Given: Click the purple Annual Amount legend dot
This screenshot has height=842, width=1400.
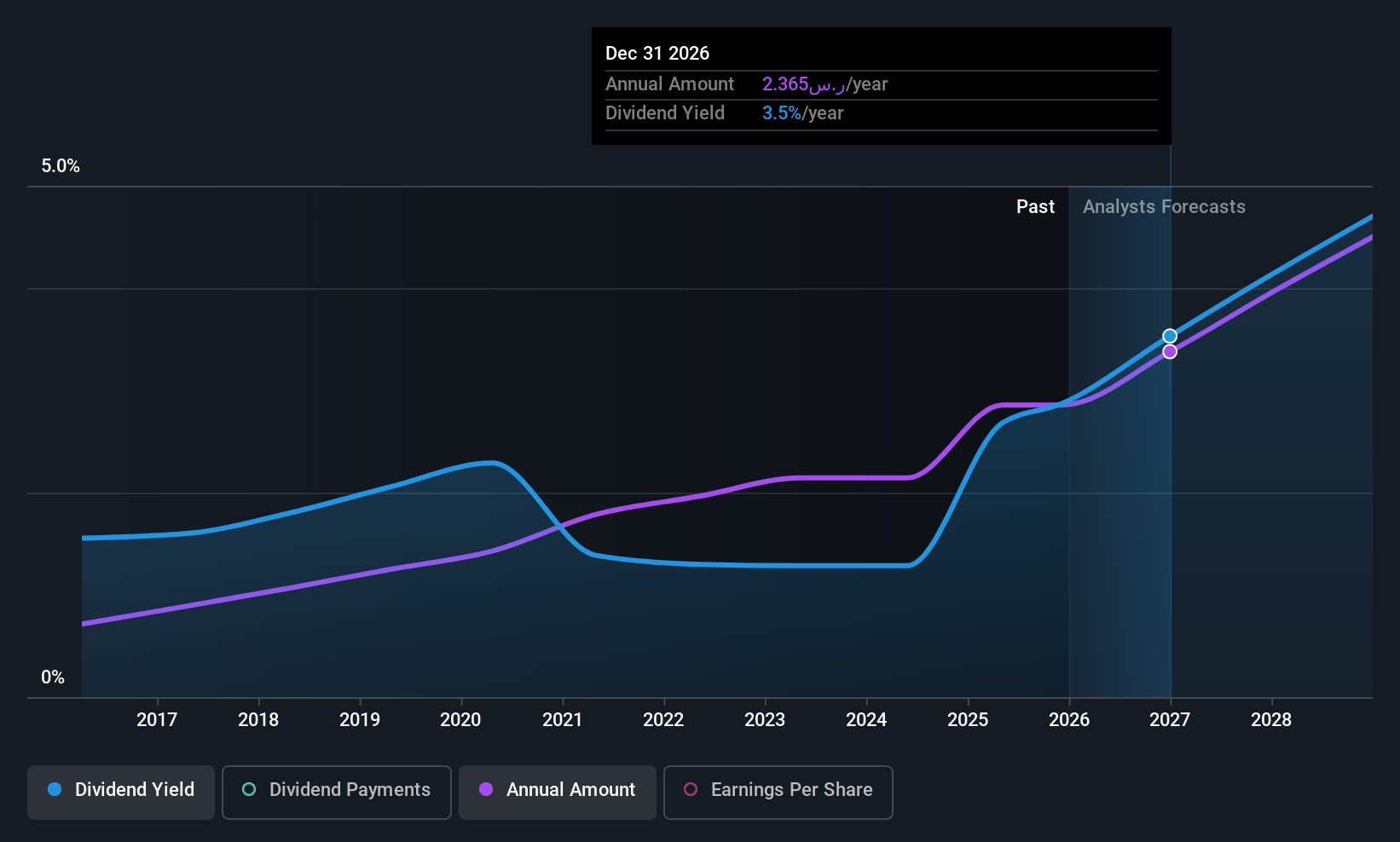Looking at the screenshot, I should pos(486,790).
